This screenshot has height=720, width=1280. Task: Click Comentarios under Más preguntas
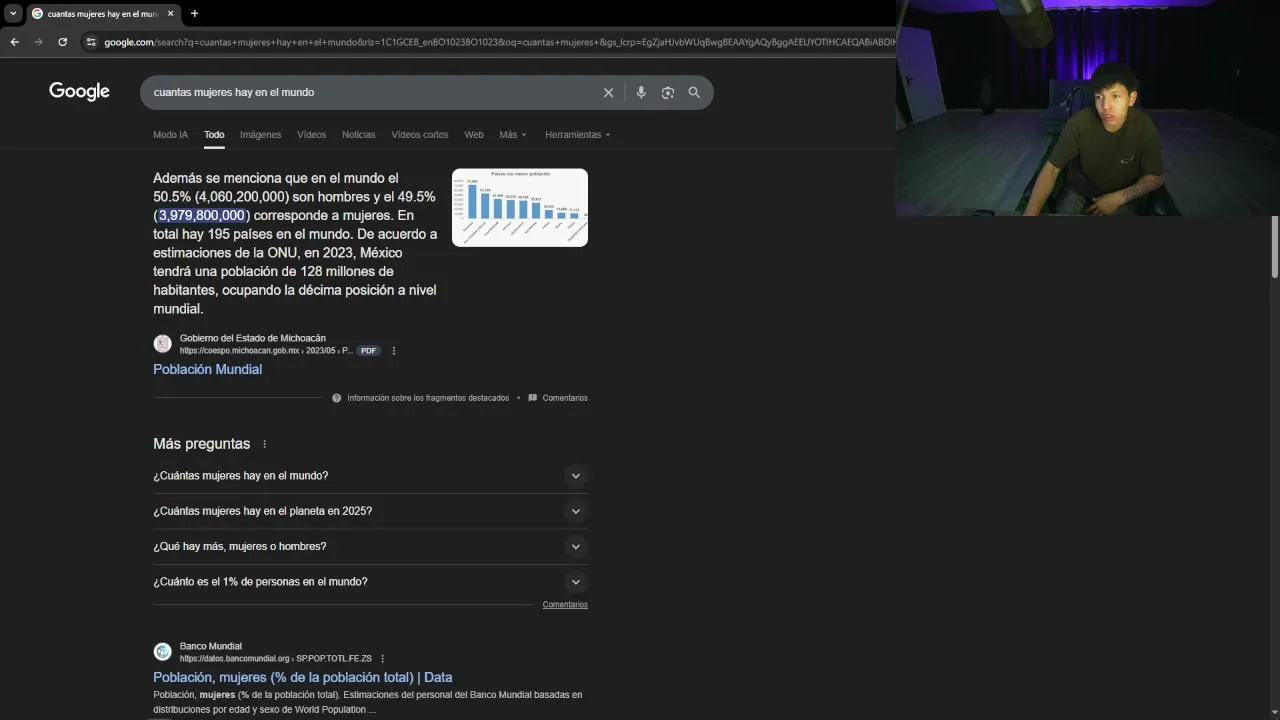click(565, 605)
